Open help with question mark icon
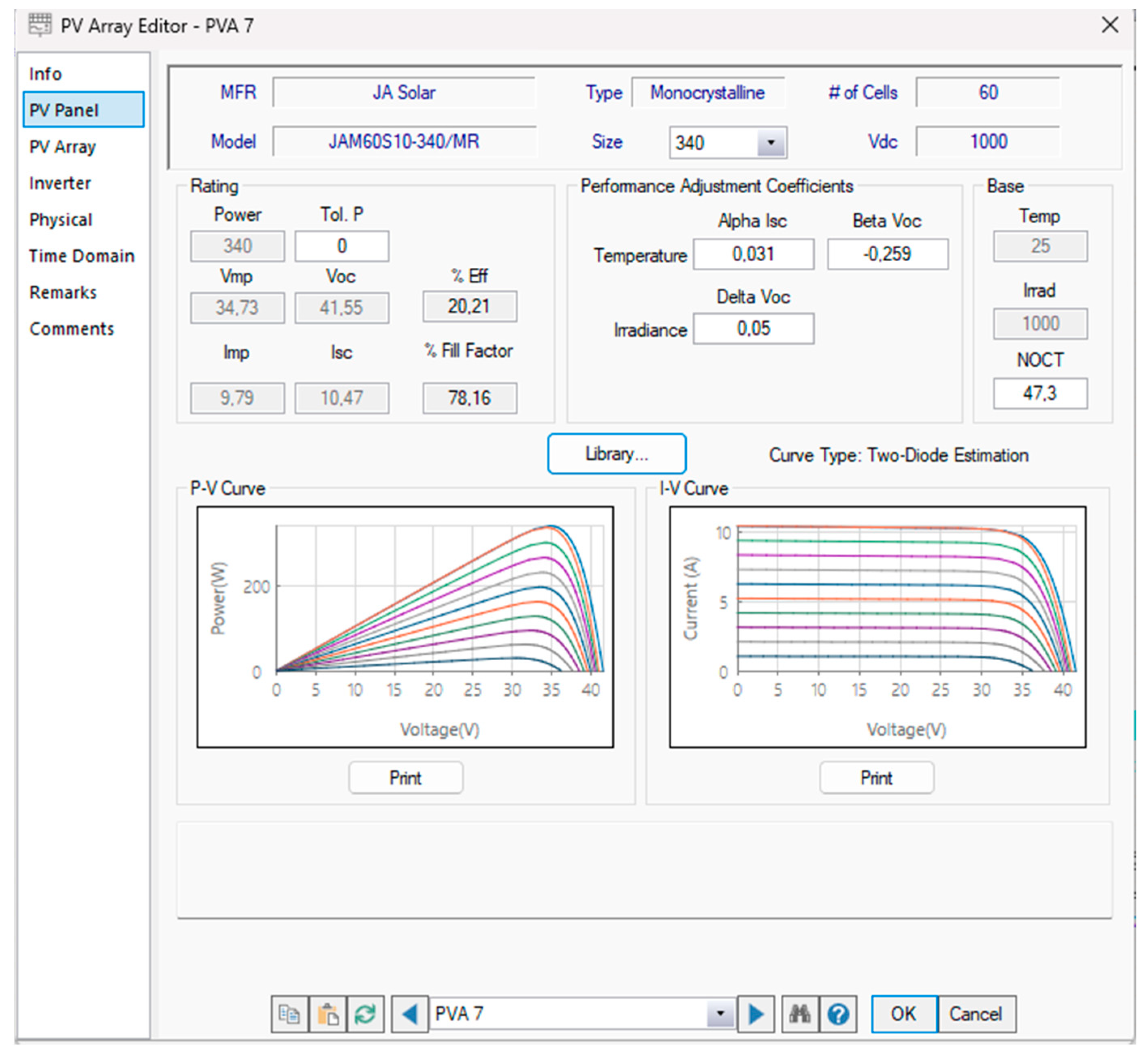 [838, 1014]
